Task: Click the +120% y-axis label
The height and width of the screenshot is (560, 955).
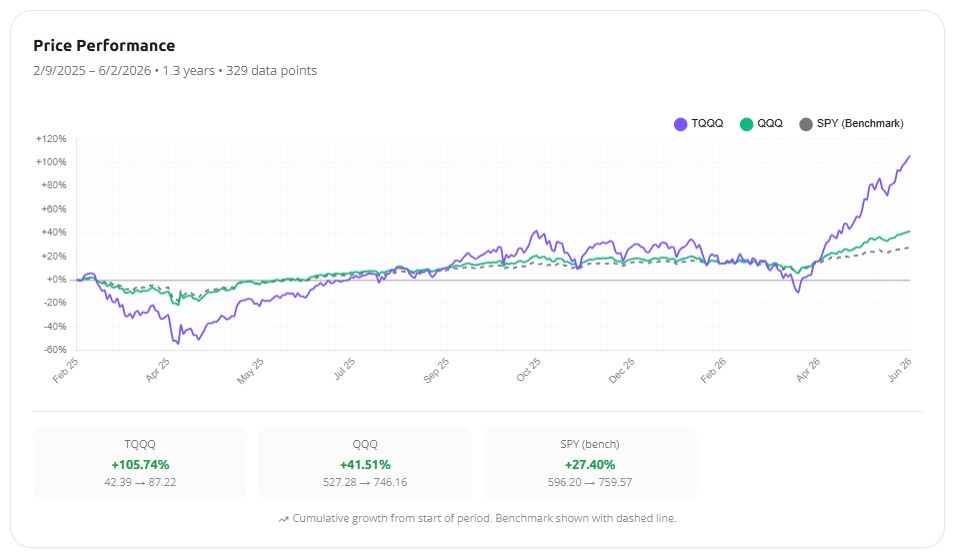Action: [x=51, y=139]
